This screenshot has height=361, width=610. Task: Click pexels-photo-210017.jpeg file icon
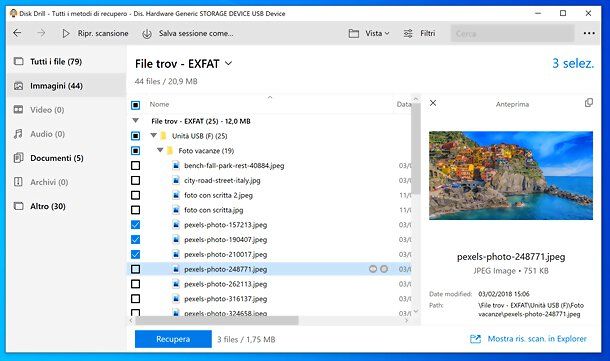click(176, 254)
